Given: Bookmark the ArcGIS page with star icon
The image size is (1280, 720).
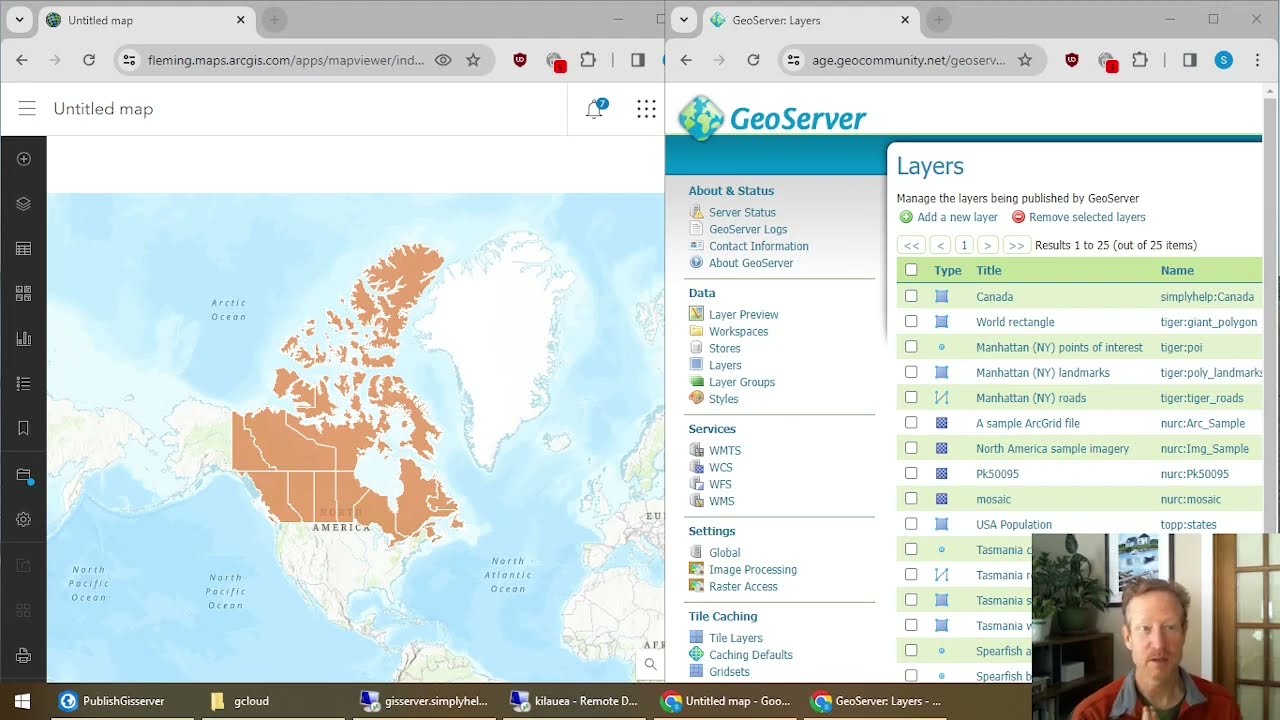Looking at the screenshot, I should tap(473, 60).
